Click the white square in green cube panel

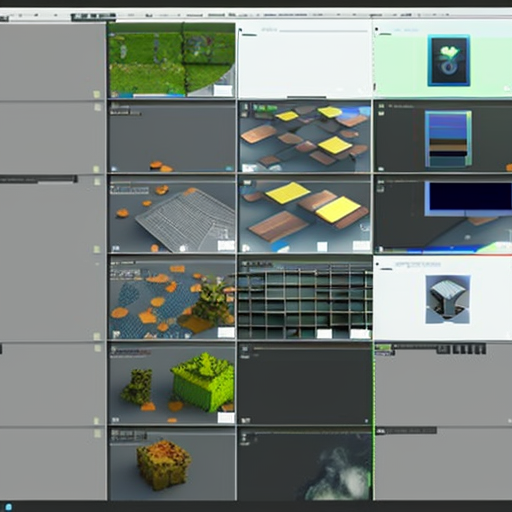226,418
